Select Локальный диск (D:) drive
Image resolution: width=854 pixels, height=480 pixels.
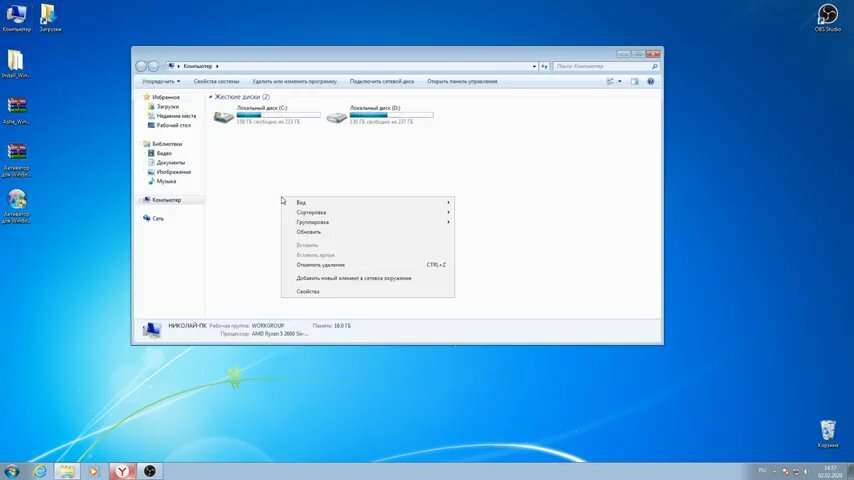[380, 115]
